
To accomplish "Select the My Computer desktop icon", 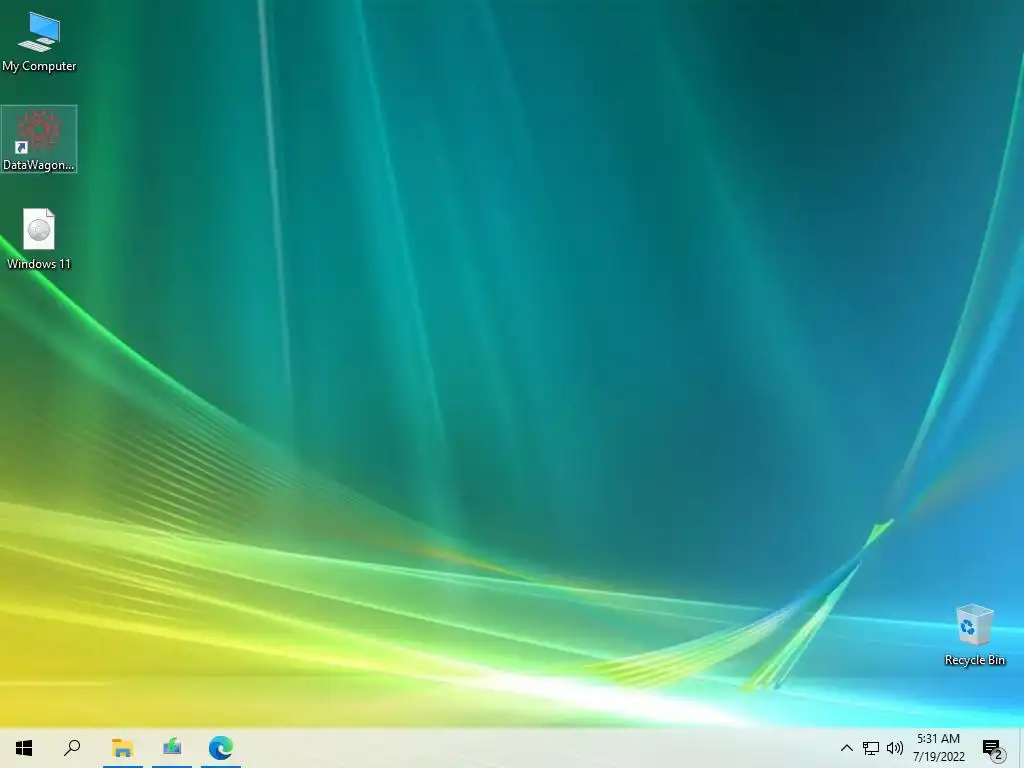I will point(39,42).
